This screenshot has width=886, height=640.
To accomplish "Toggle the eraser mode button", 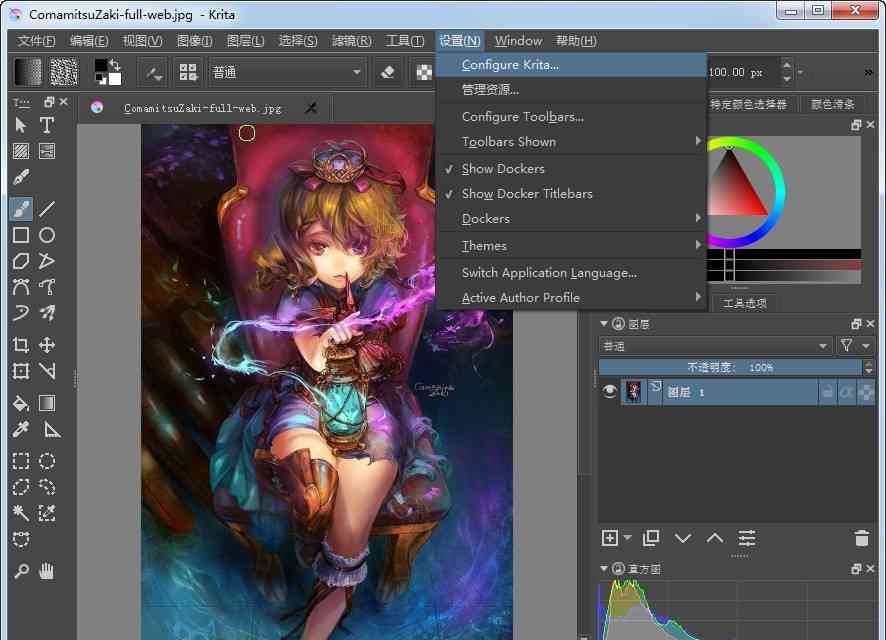I will point(388,72).
